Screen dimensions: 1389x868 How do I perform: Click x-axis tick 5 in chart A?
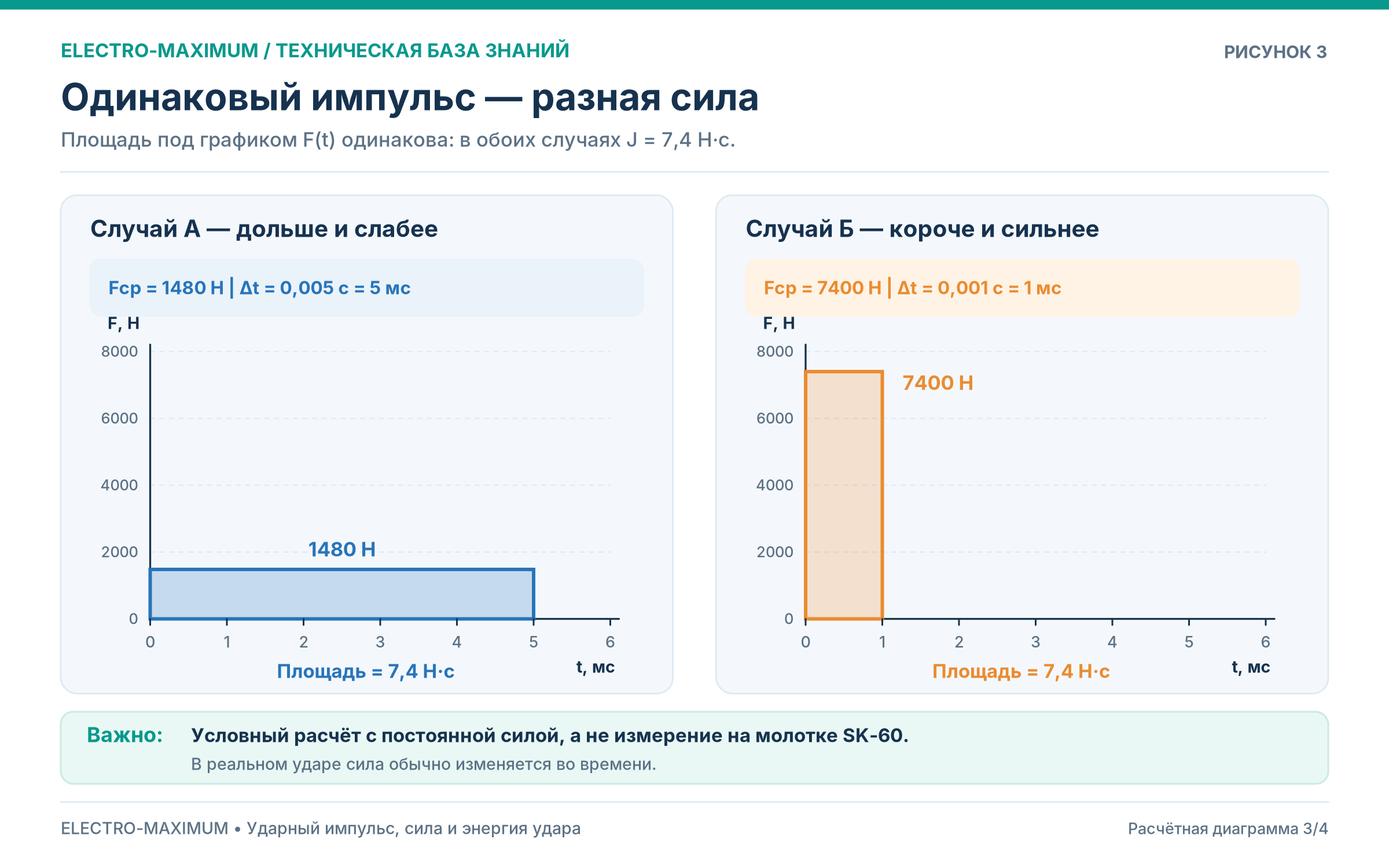click(534, 642)
